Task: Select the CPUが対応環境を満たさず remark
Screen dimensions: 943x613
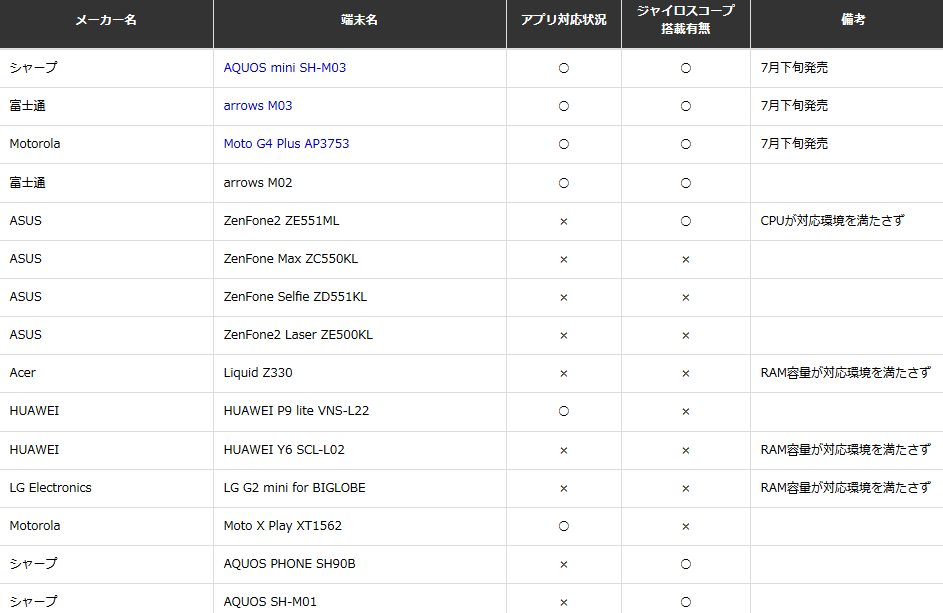Action: pyautogui.click(x=832, y=221)
